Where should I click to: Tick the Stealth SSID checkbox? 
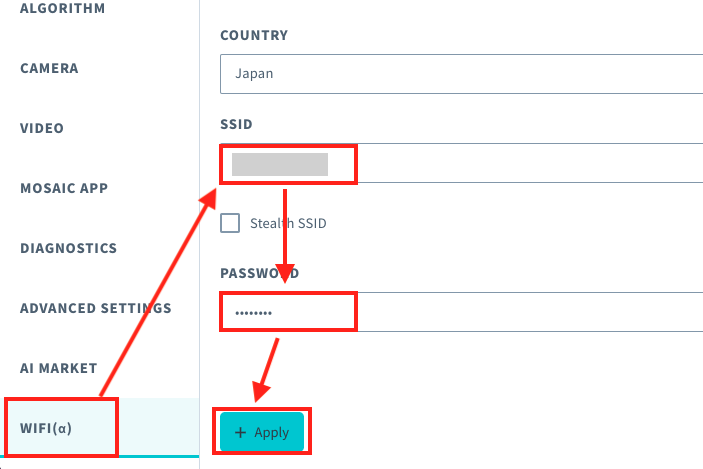[230, 223]
